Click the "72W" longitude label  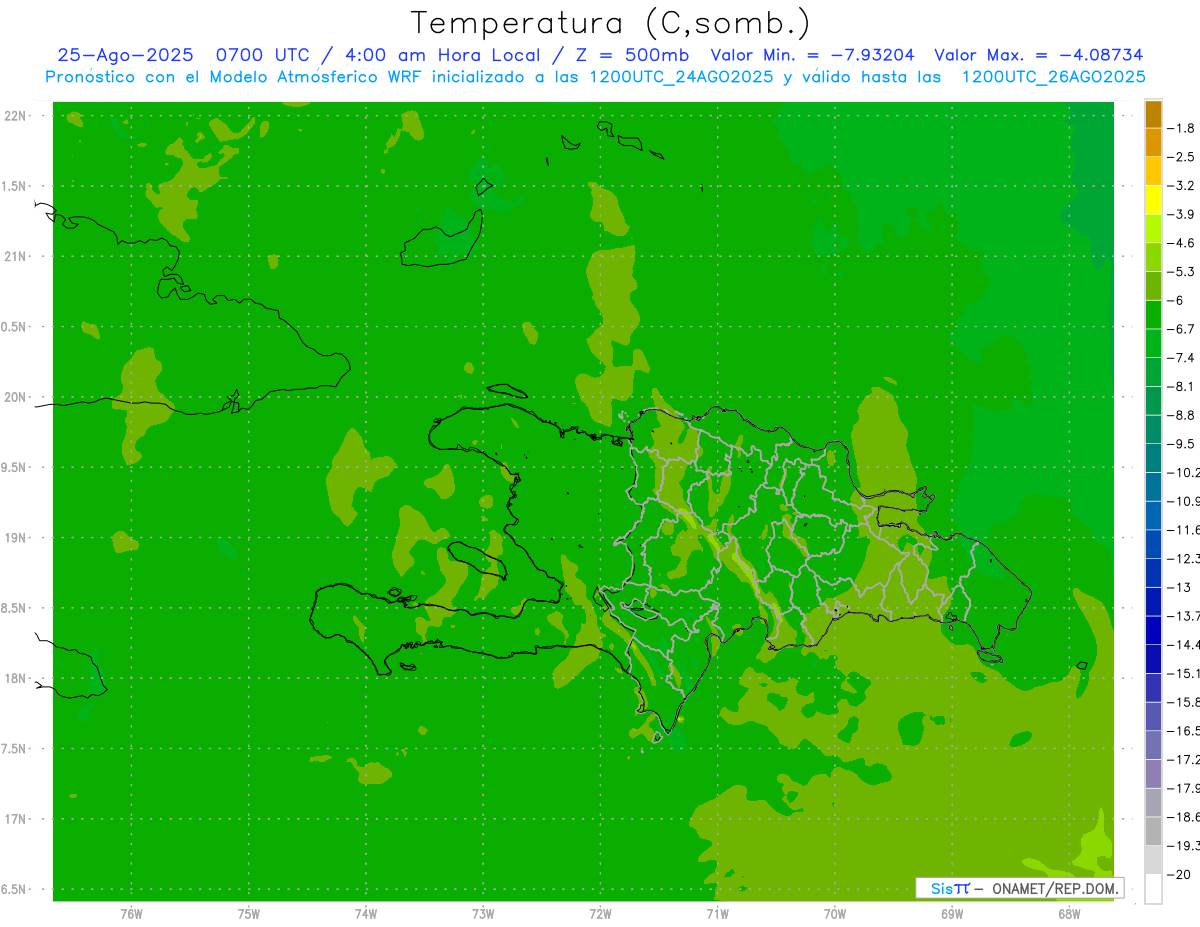[600, 914]
